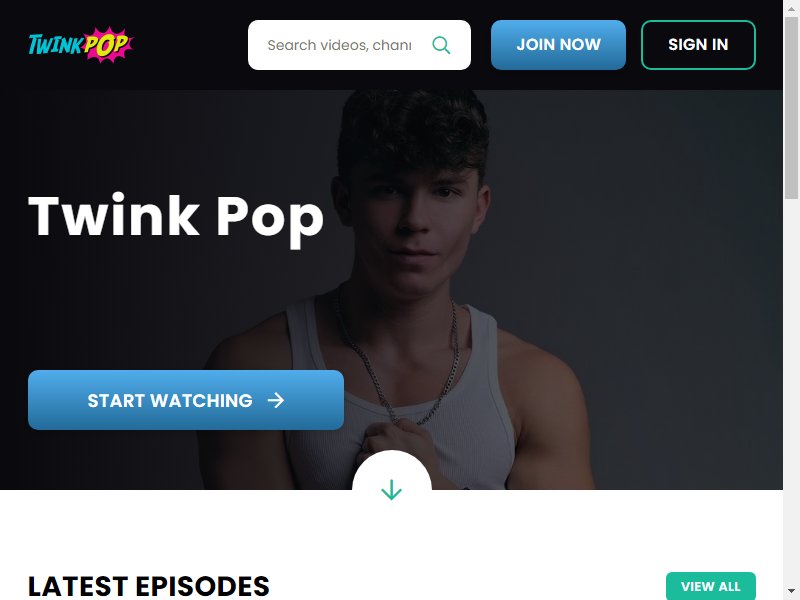Click the teal Twink word in the logo
This screenshot has width=800, height=600.
(x=55, y=45)
